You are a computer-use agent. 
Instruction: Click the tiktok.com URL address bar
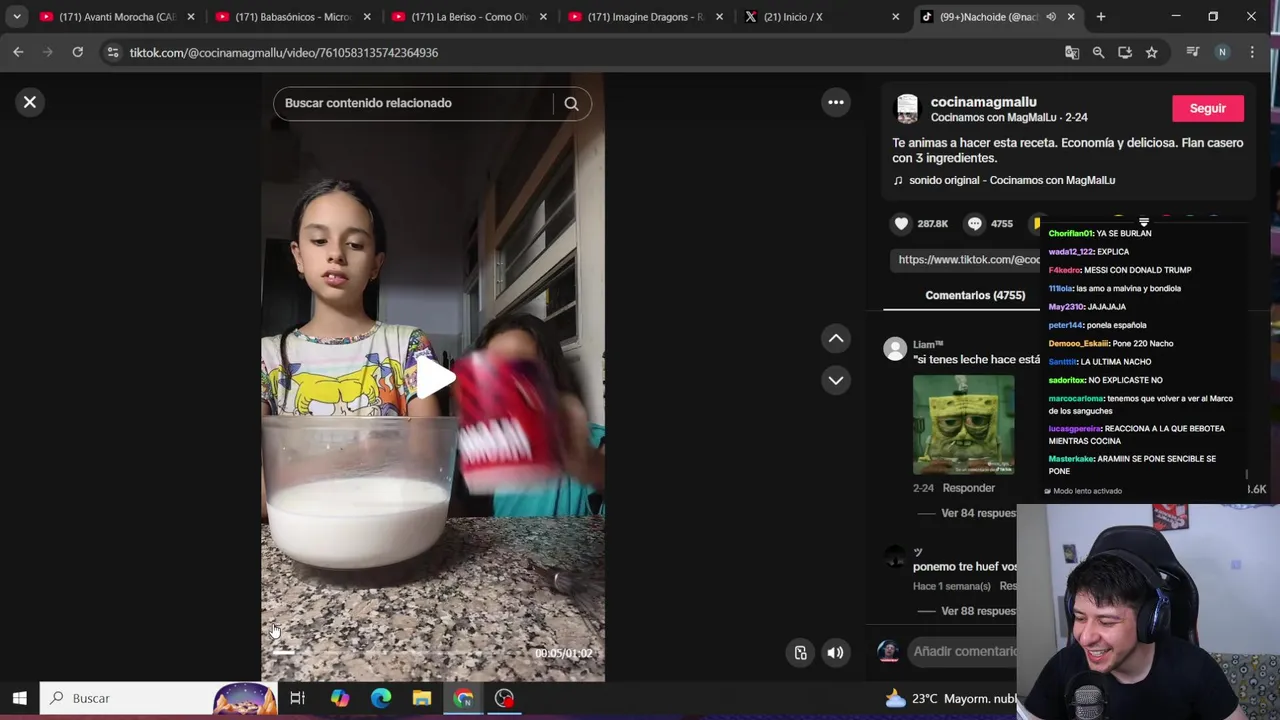pyautogui.click(x=284, y=52)
